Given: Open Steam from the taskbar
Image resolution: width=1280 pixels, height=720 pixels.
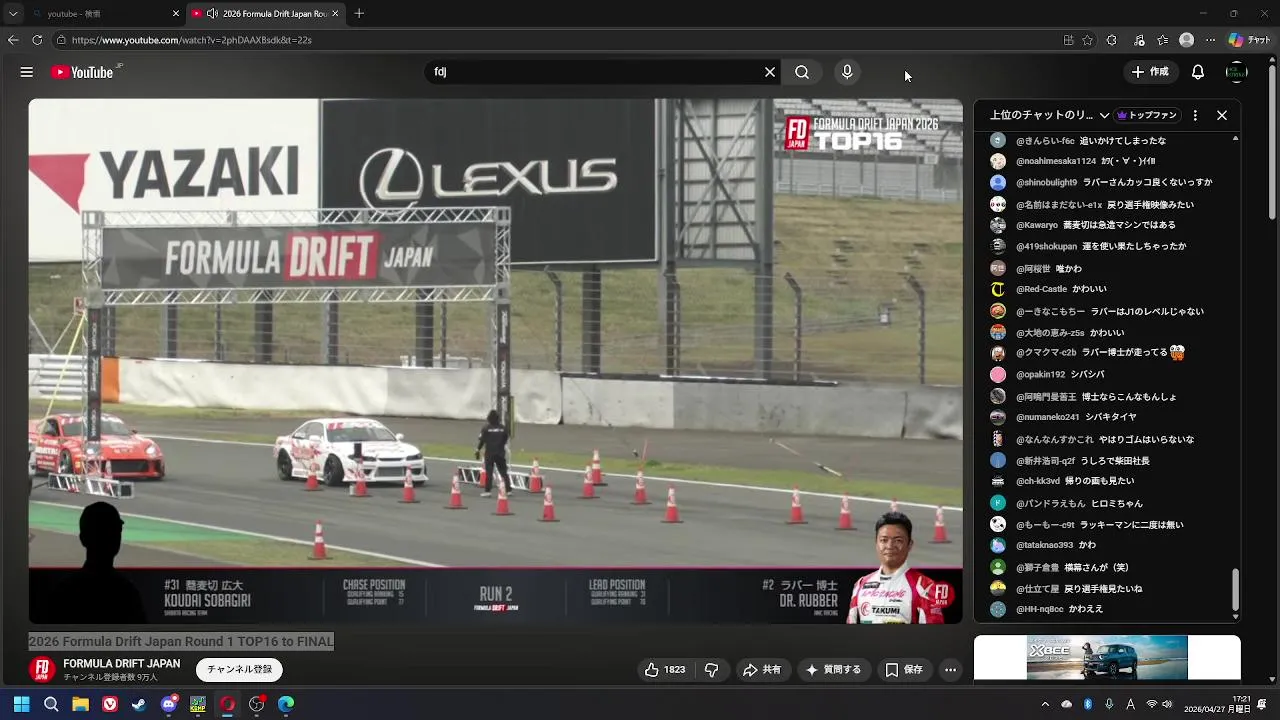Looking at the screenshot, I should click(139, 704).
